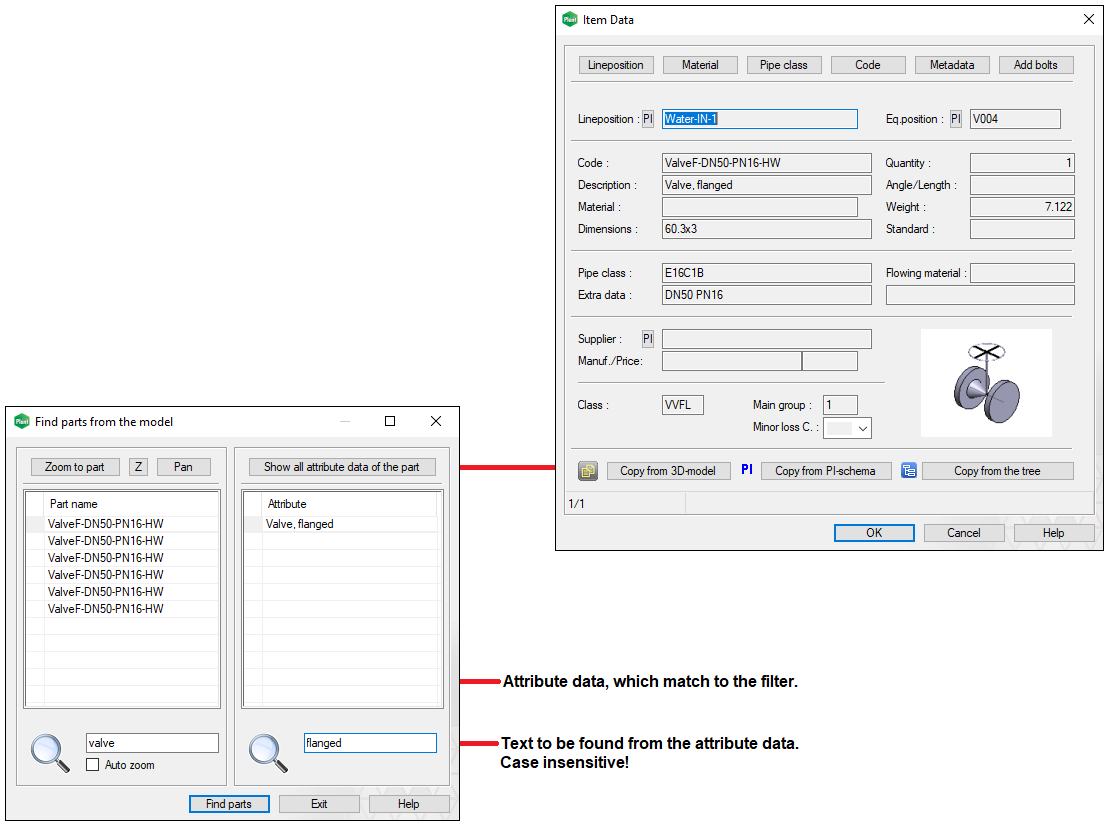This screenshot has width=1106, height=826.
Task: Click the Code button at the top
Action: (868, 65)
